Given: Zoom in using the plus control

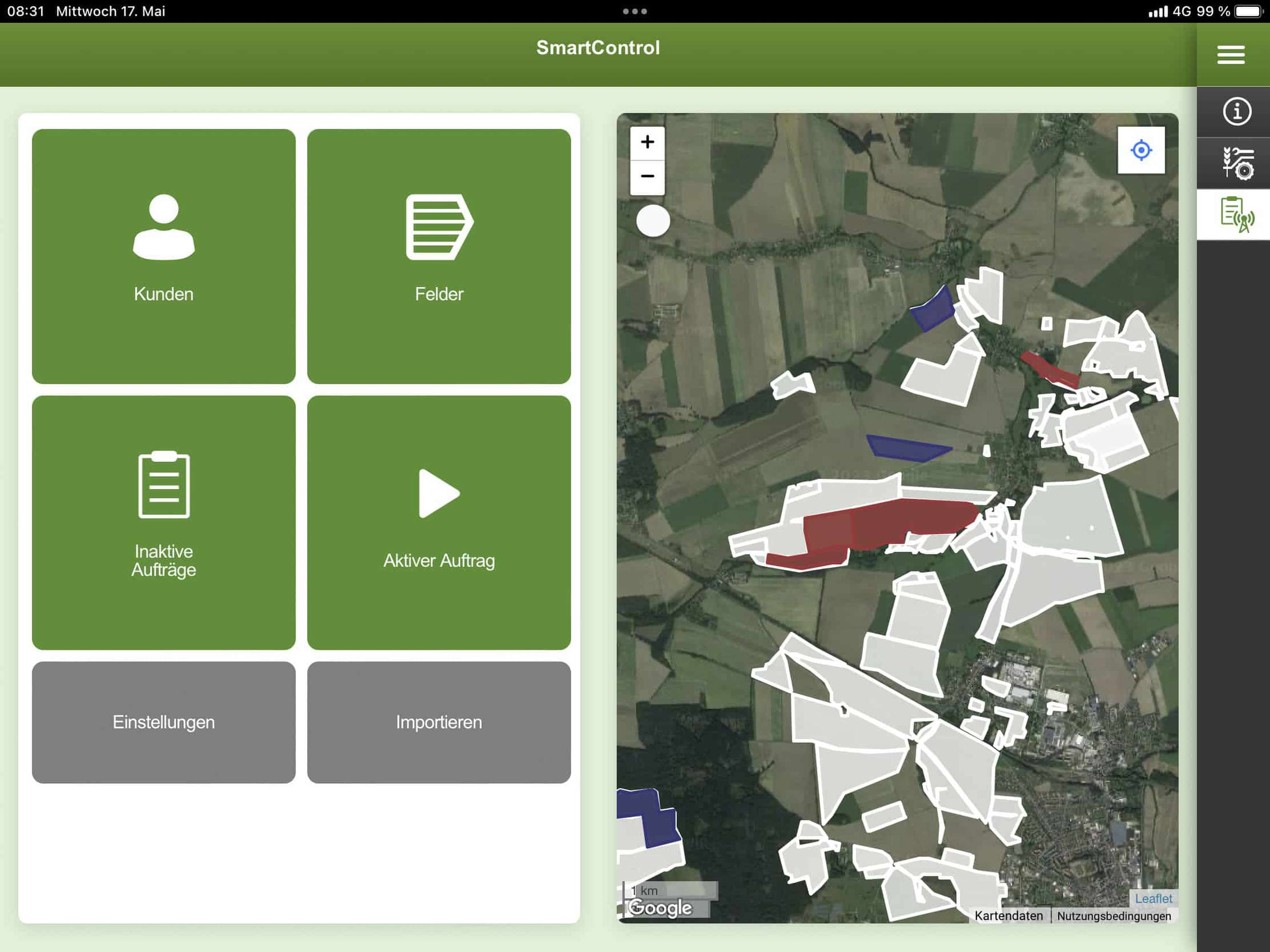Looking at the screenshot, I should [648, 142].
